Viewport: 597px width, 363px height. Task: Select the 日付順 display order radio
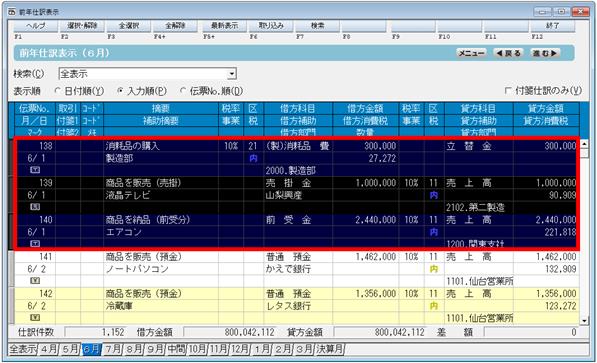tap(57, 91)
